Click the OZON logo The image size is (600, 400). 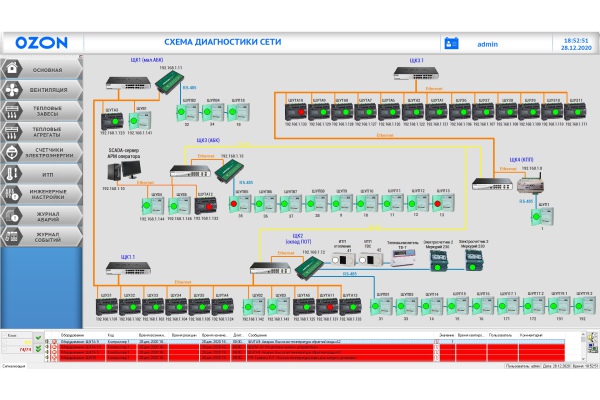(x=40, y=43)
